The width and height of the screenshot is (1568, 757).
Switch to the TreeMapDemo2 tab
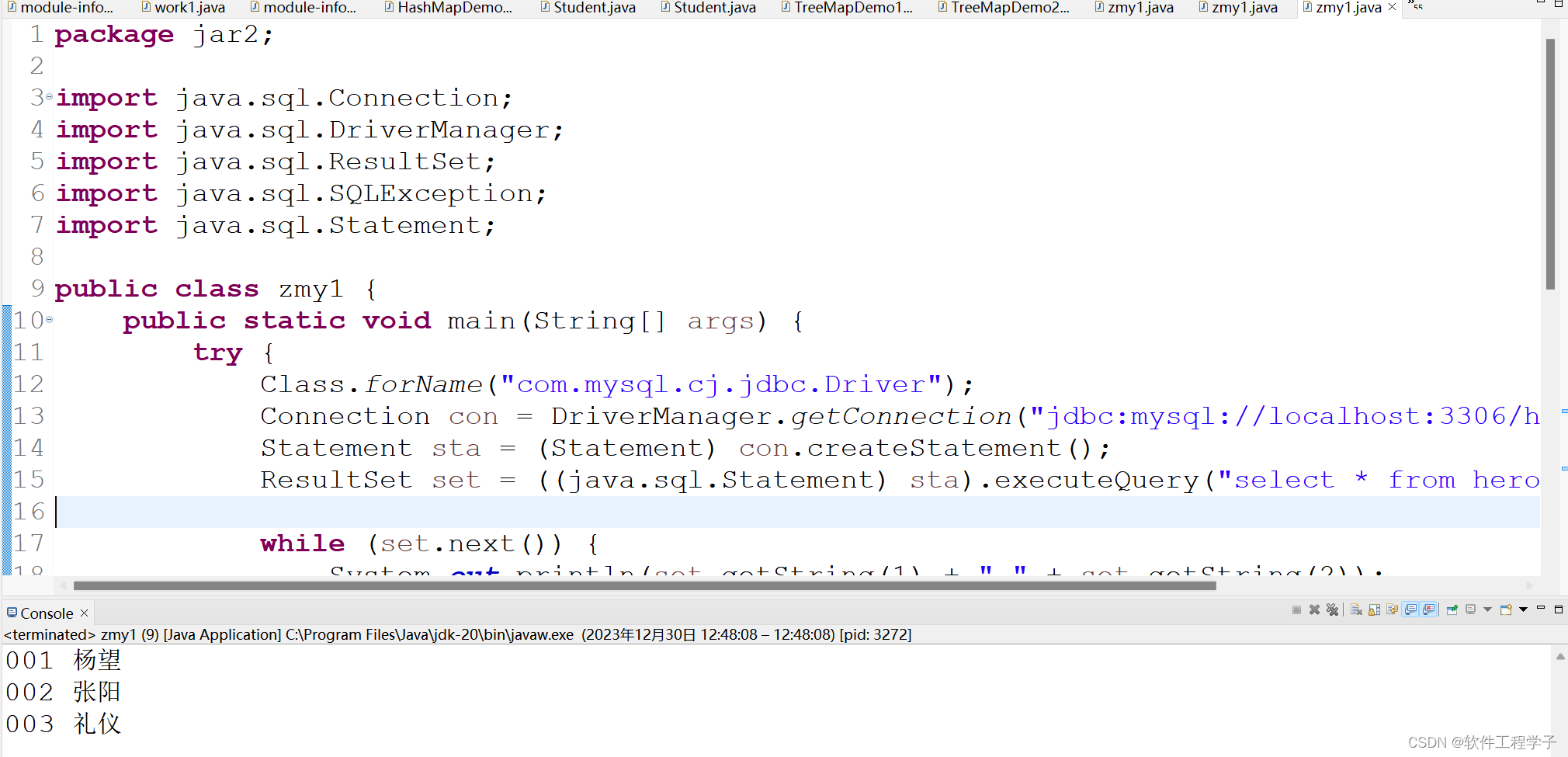pos(1005,8)
